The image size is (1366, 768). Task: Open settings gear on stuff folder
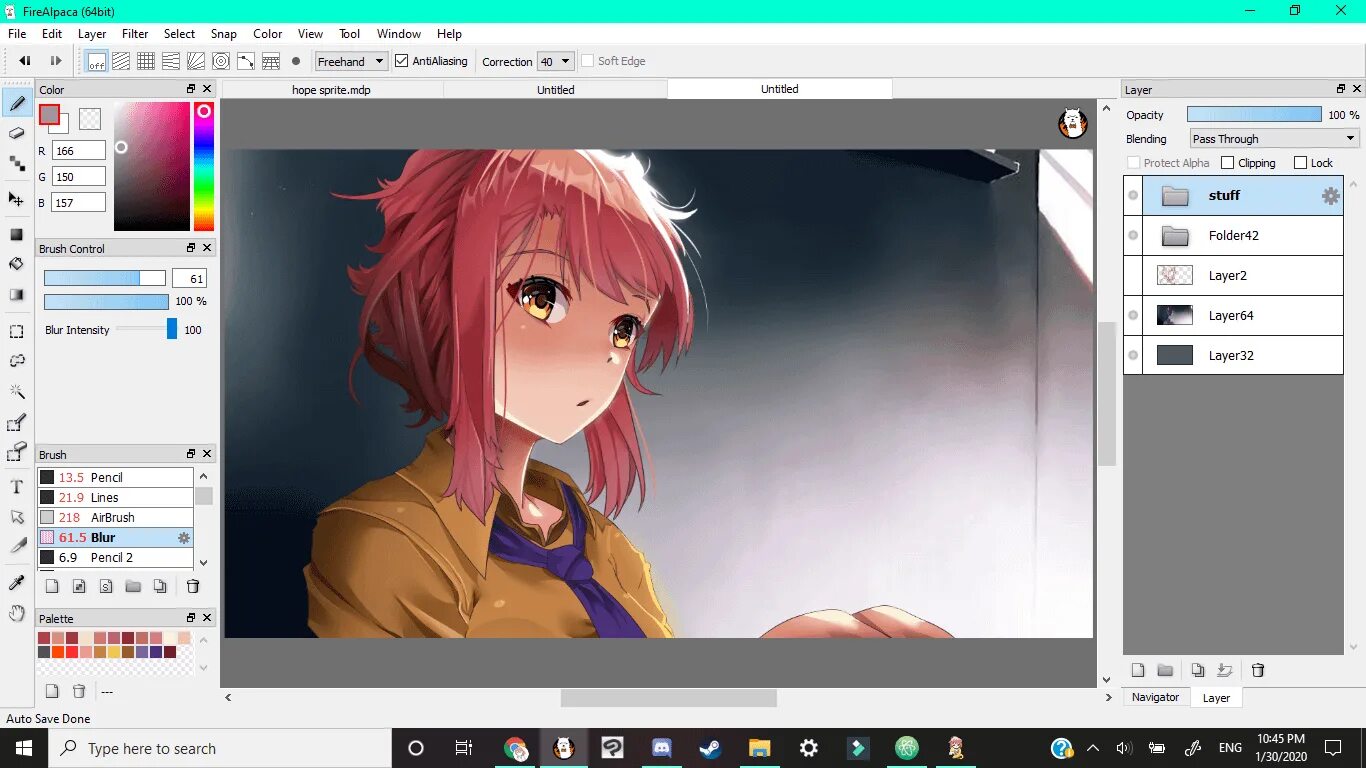[x=1330, y=196]
